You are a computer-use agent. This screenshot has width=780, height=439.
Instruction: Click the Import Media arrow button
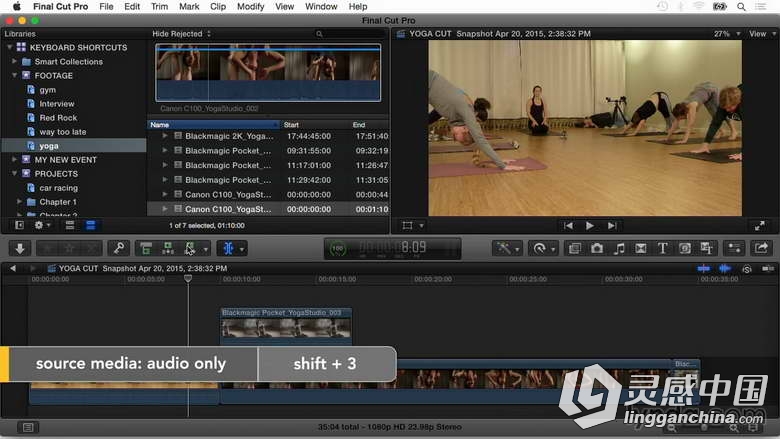pos(20,248)
